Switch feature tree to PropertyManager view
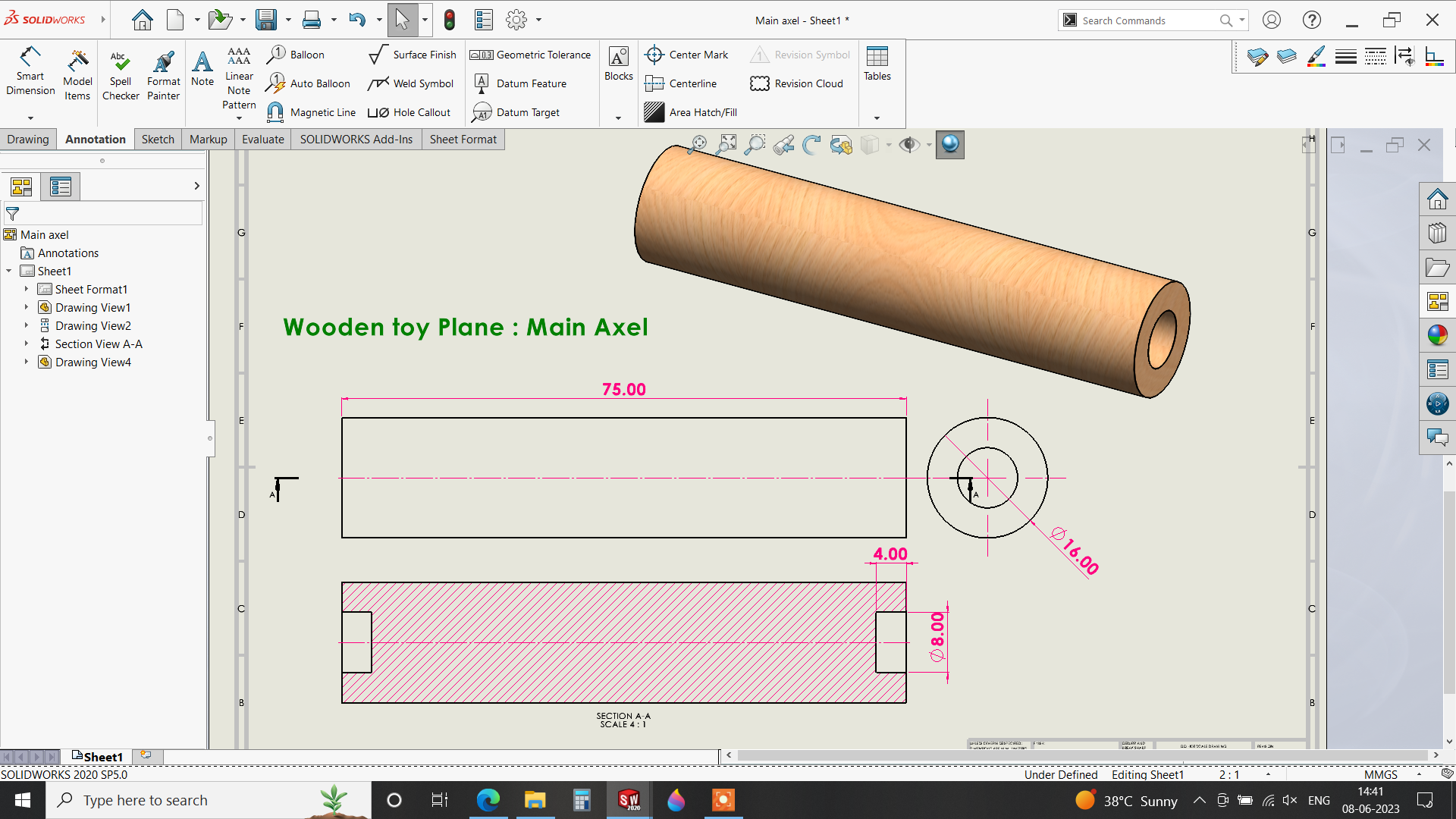Image resolution: width=1456 pixels, height=819 pixels. point(61,187)
